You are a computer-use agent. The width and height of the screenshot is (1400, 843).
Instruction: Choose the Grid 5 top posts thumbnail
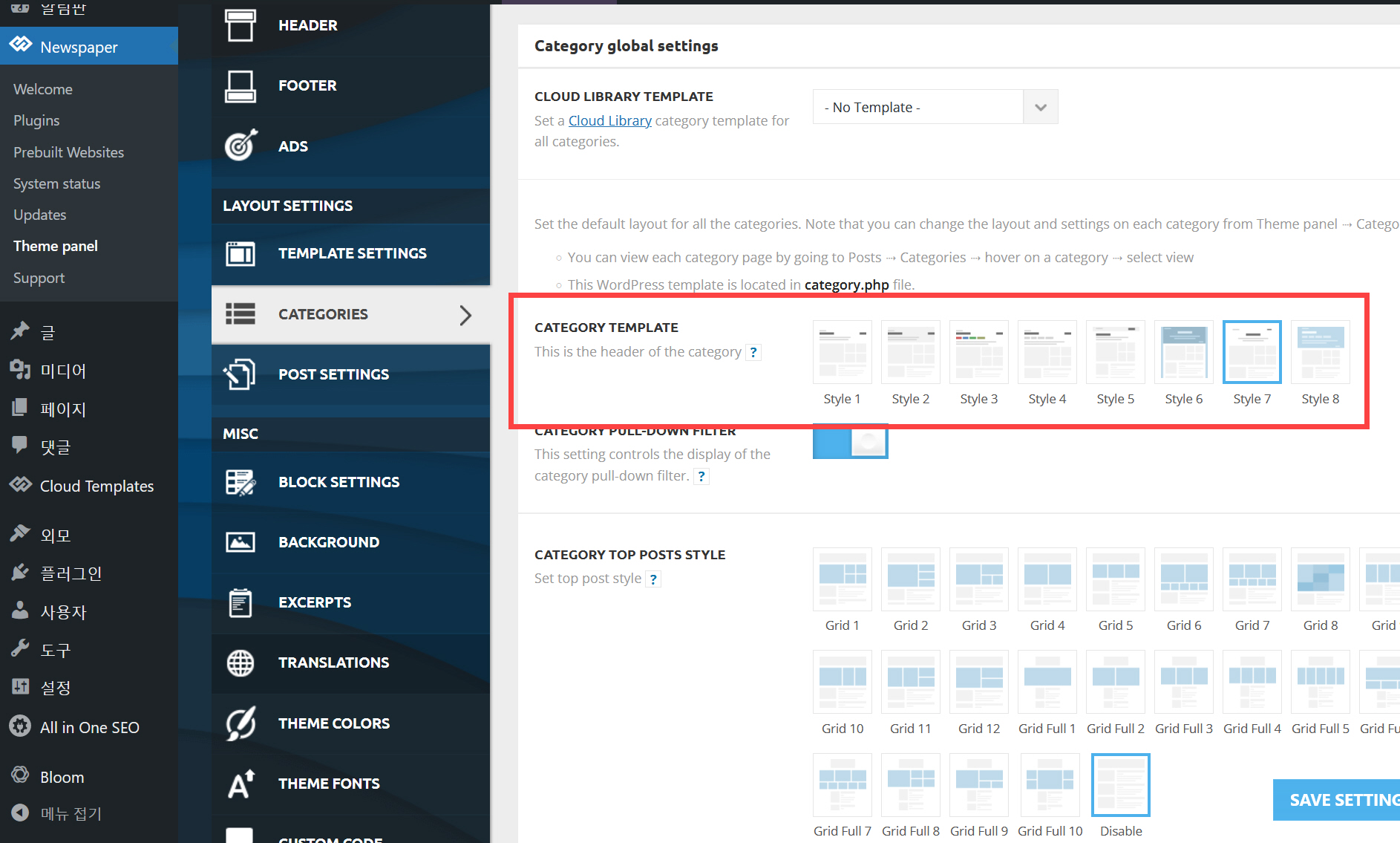1116,579
